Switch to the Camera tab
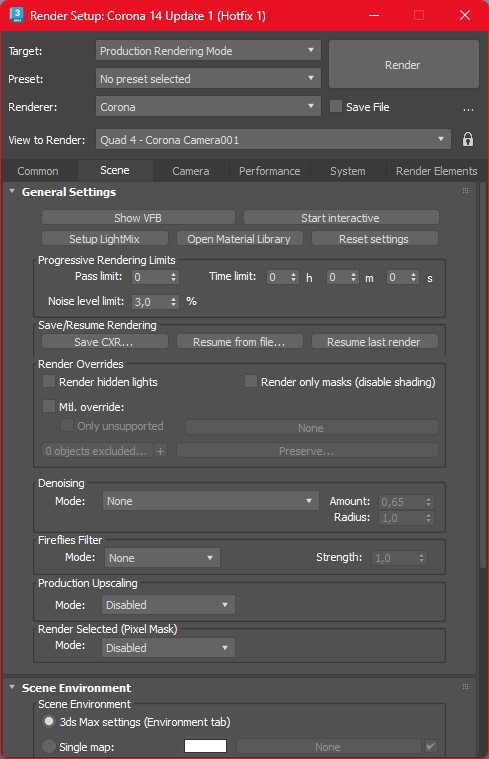 pos(191,171)
